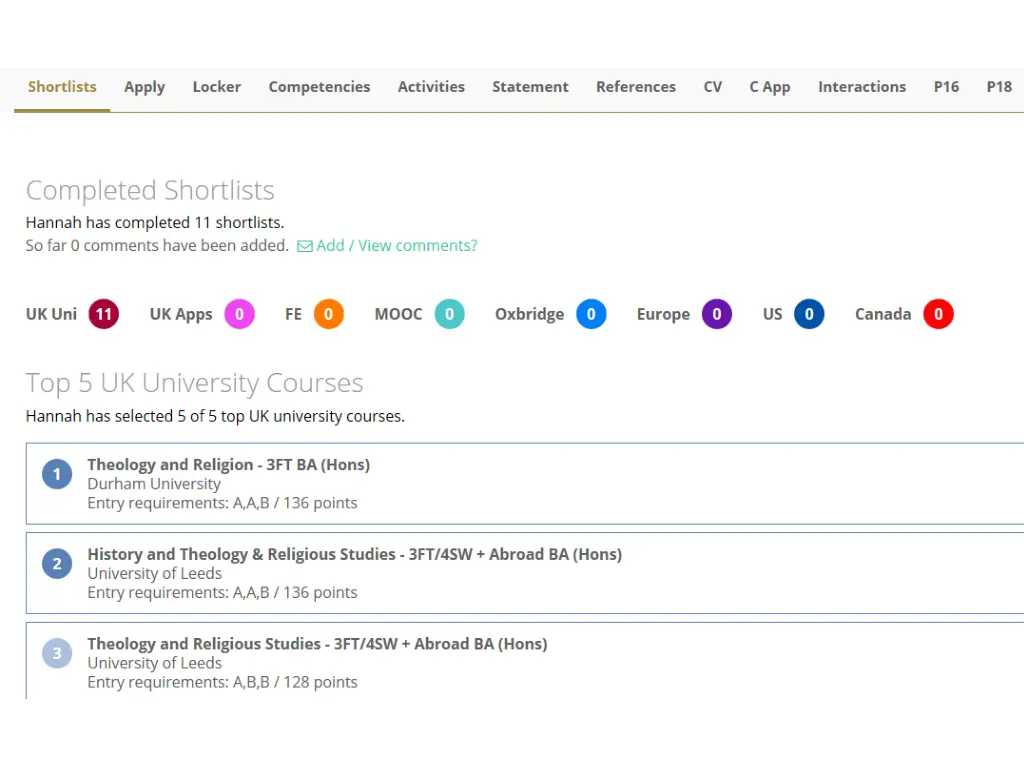Click 'Hannah has selected 5 of 5' text
This screenshot has height=768, width=1024.
click(215, 417)
